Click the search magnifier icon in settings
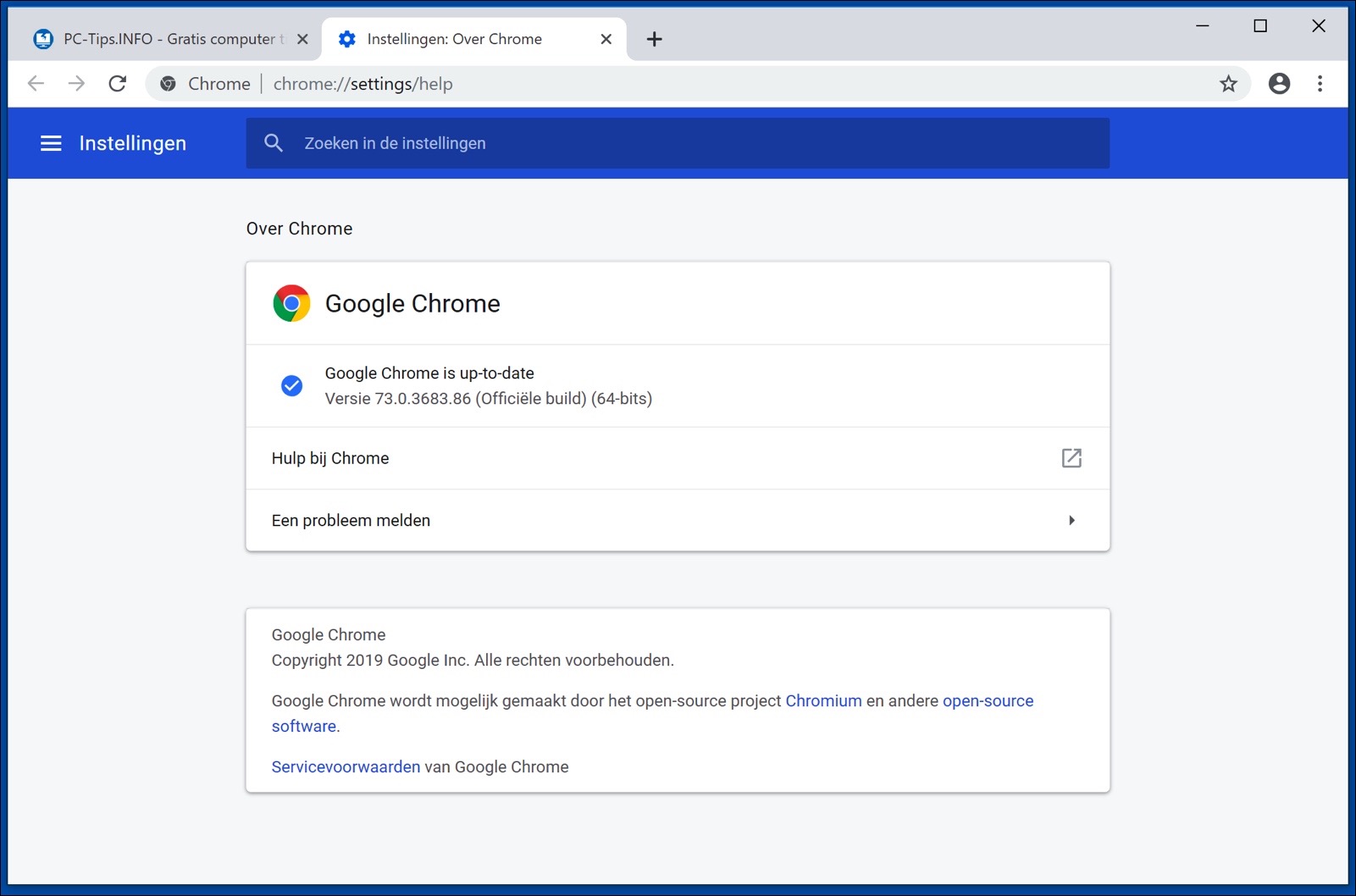This screenshot has width=1356, height=896. pos(273,143)
